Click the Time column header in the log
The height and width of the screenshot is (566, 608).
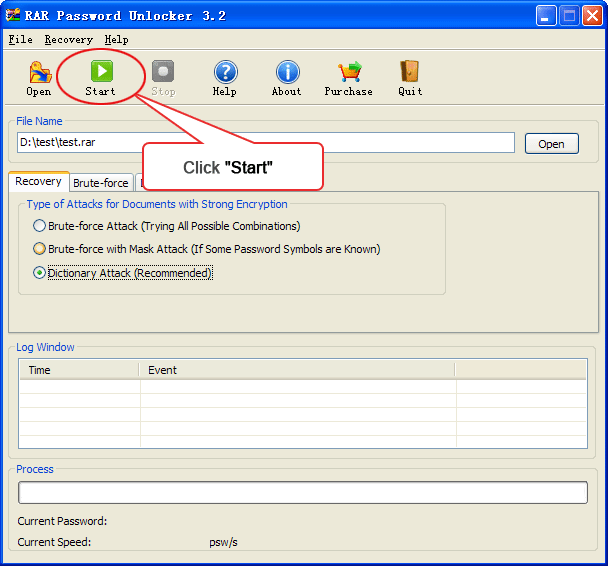[79, 370]
